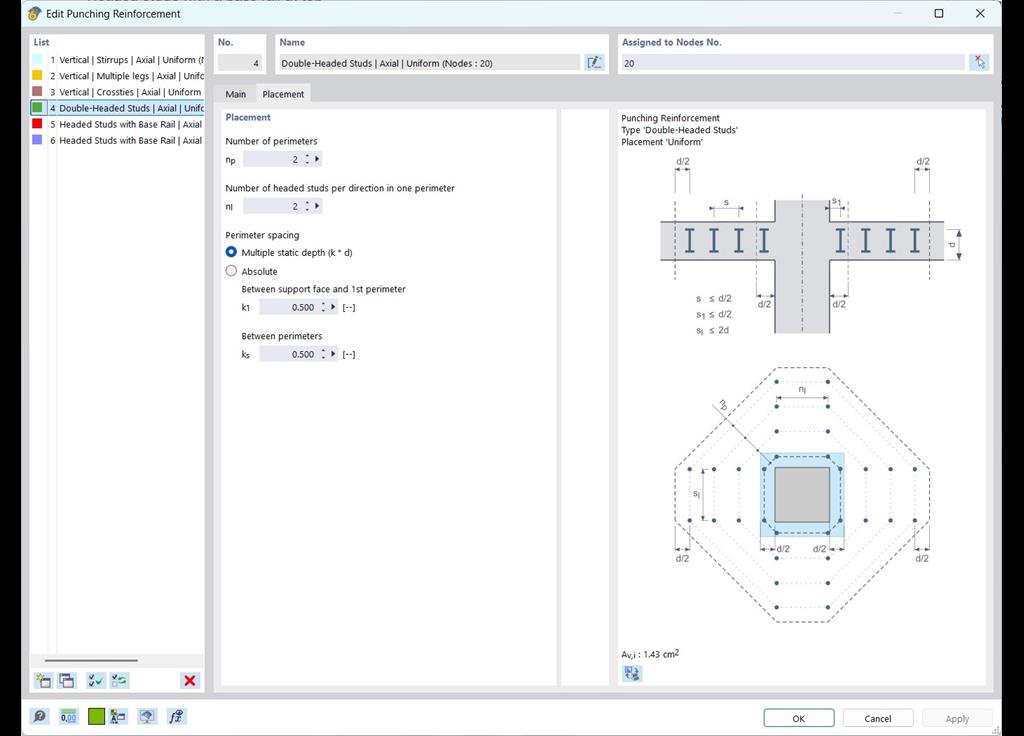This screenshot has width=1024, height=736.
Task: Copy the selected punching reinforcement
Action: pyautogui.click(x=66, y=680)
